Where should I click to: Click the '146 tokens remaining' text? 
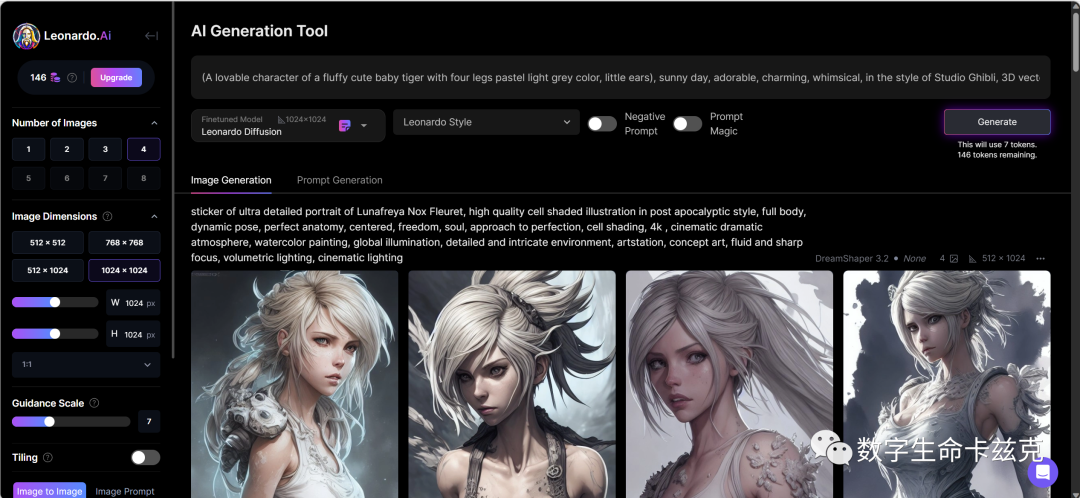997,155
